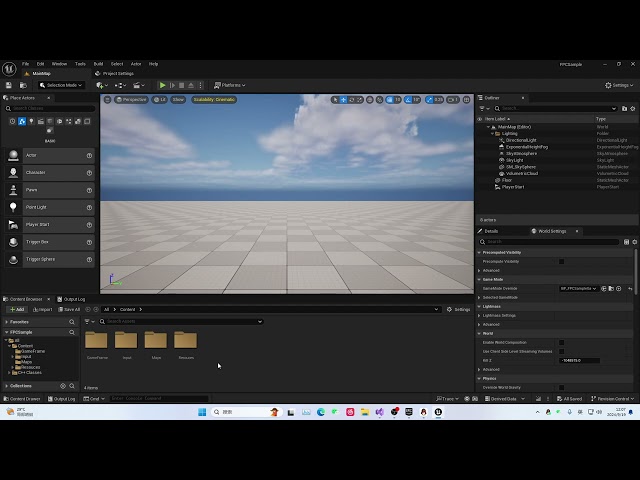Image resolution: width=640 pixels, height=480 pixels.
Task: Open the quick add content dropdown
Action: 102,85
